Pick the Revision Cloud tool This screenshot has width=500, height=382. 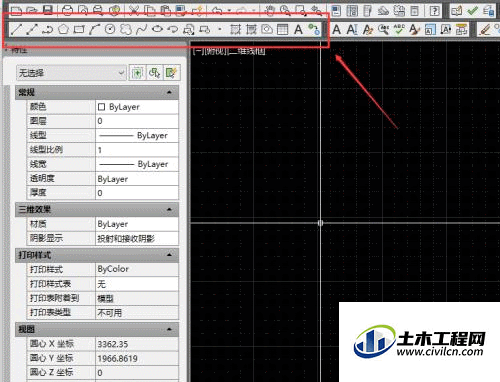(126, 29)
